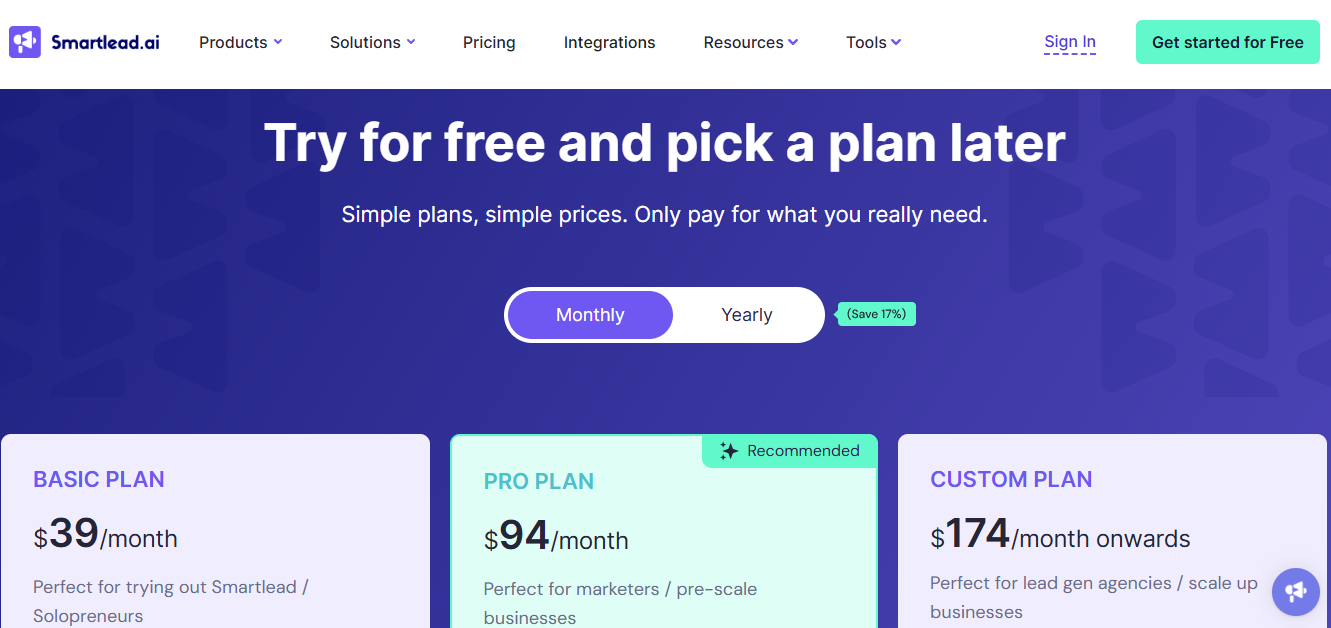Screen dimensions: 1331x628
Task: Select the Monthly billing option
Action: click(x=589, y=314)
